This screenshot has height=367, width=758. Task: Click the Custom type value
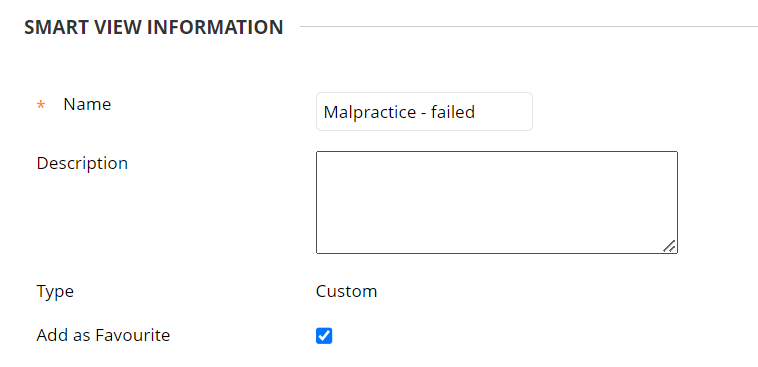[346, 292]
